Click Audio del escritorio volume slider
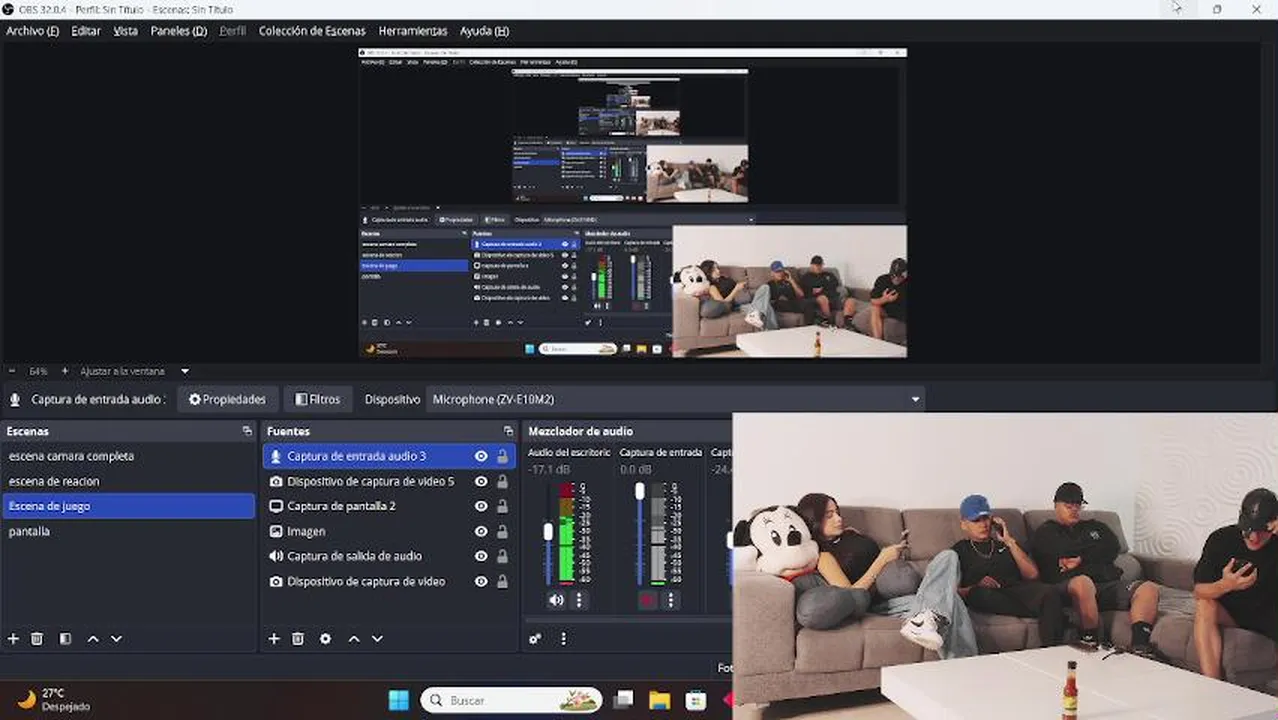The height and width of the screenshot is (720, 1278). click(548, 535)
